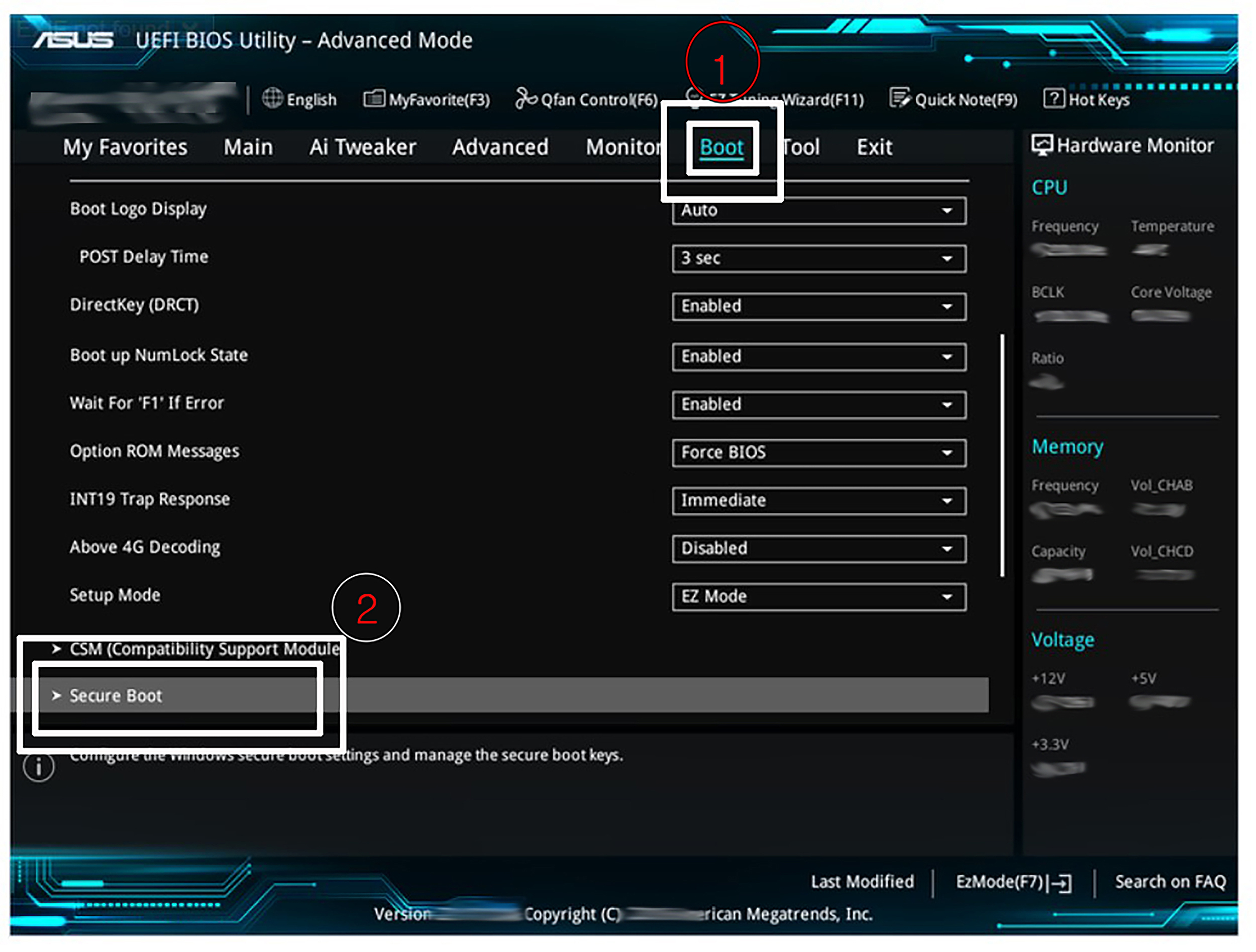
Task: Click the Memory Capacity label
Action: (1059, 551)
